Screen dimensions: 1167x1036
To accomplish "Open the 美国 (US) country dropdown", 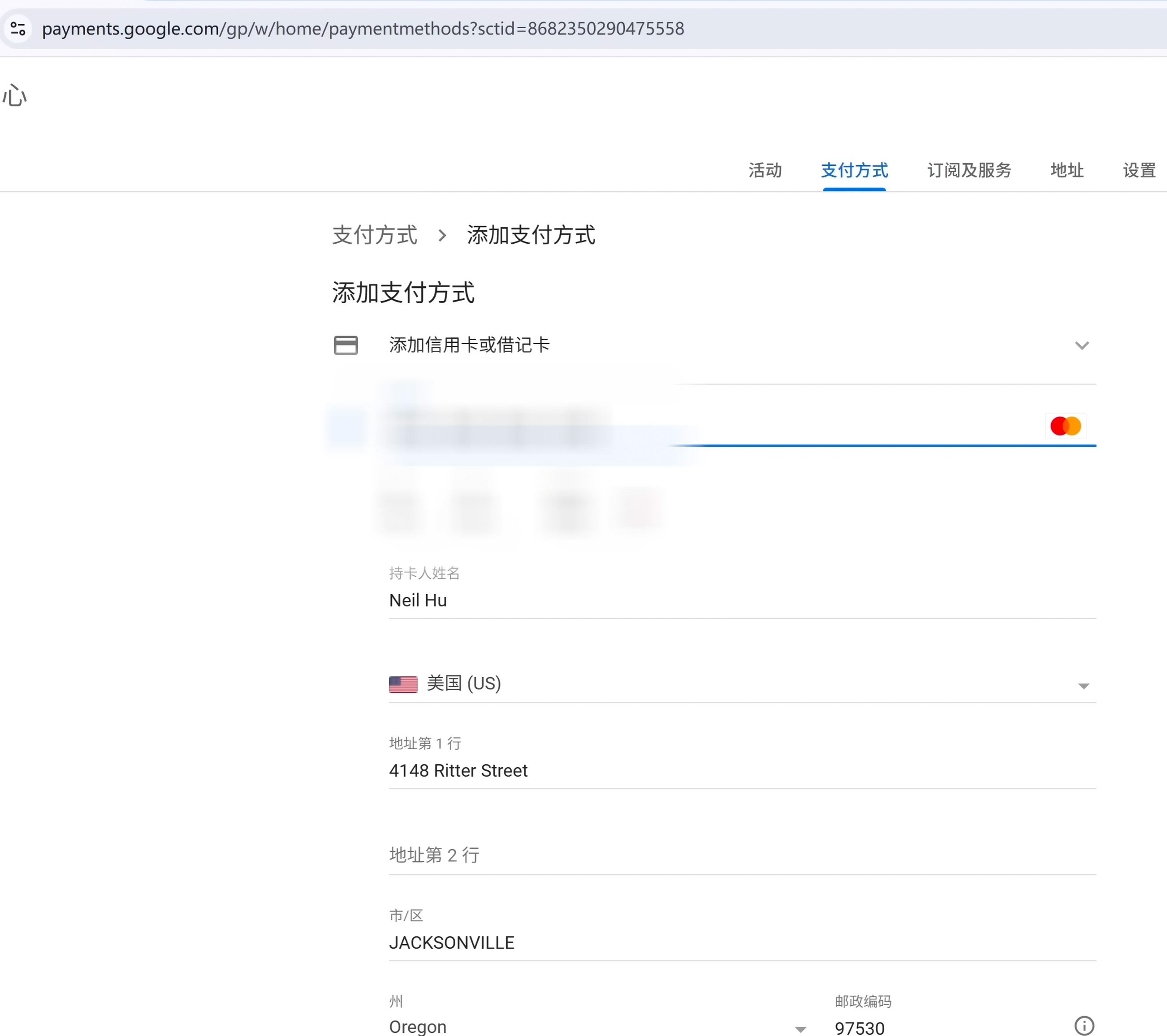I will [x=742, y=683].
